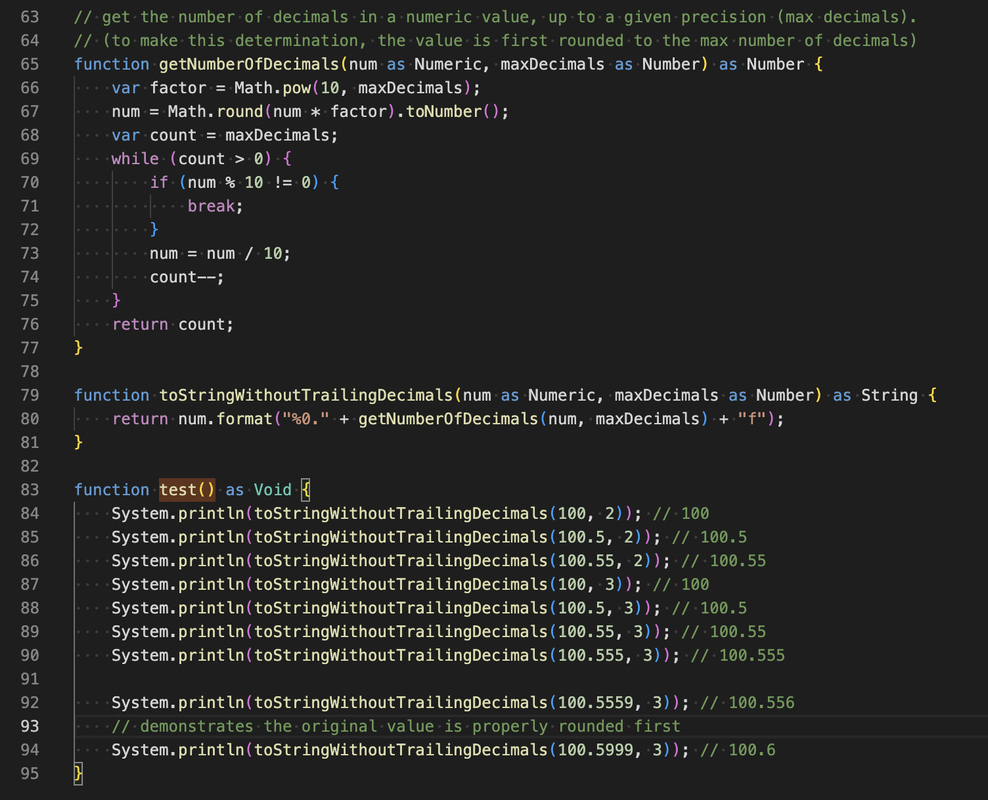Click the 'break;' statement
This screenshot has width=988, height=800.
click(x=215, y=206)
